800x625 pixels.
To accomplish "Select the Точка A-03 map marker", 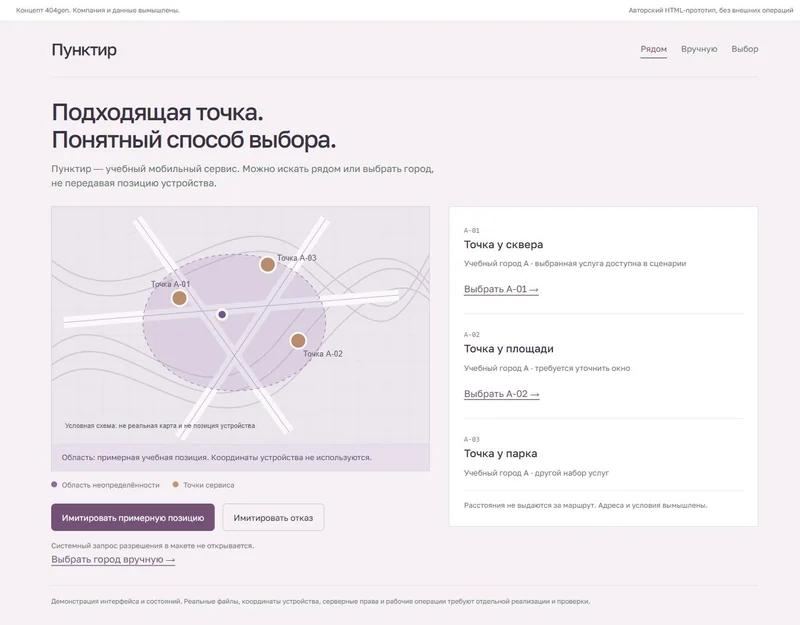I will point(267,265).
